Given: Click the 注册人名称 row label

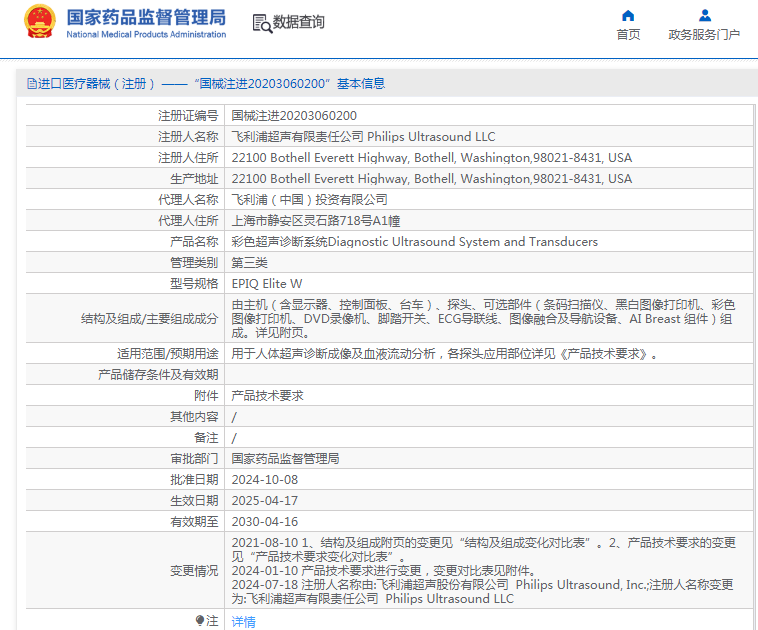Looking at the screenshot, I should [x=188, y=137].
